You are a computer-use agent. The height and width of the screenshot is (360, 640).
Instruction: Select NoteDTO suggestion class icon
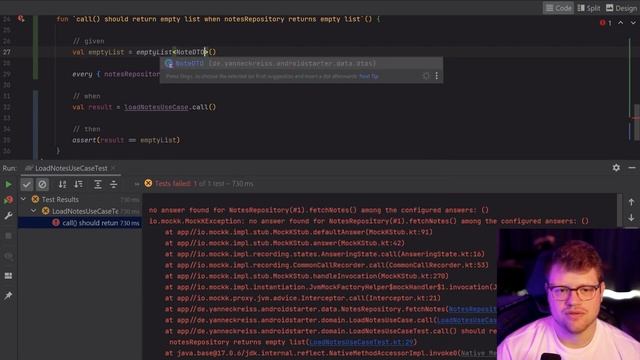coord(169,63)
